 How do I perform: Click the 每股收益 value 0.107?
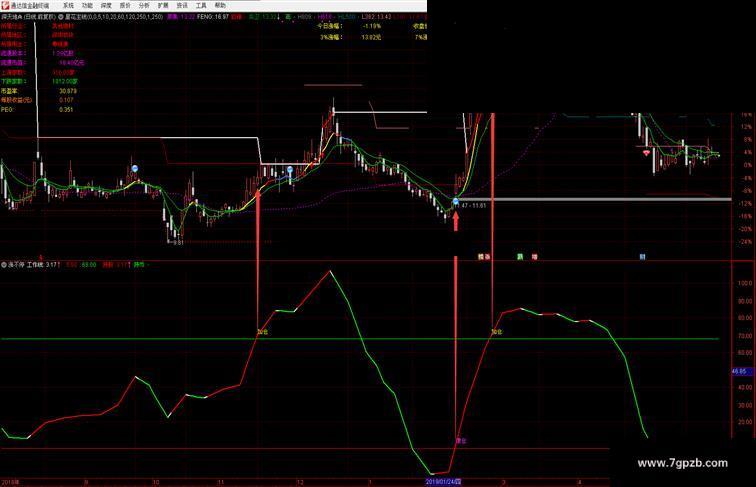(67, 100)
